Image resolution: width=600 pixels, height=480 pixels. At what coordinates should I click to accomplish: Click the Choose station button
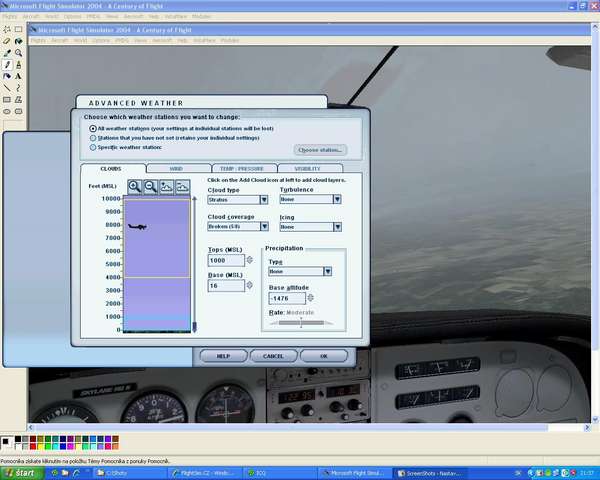point(320,150)
